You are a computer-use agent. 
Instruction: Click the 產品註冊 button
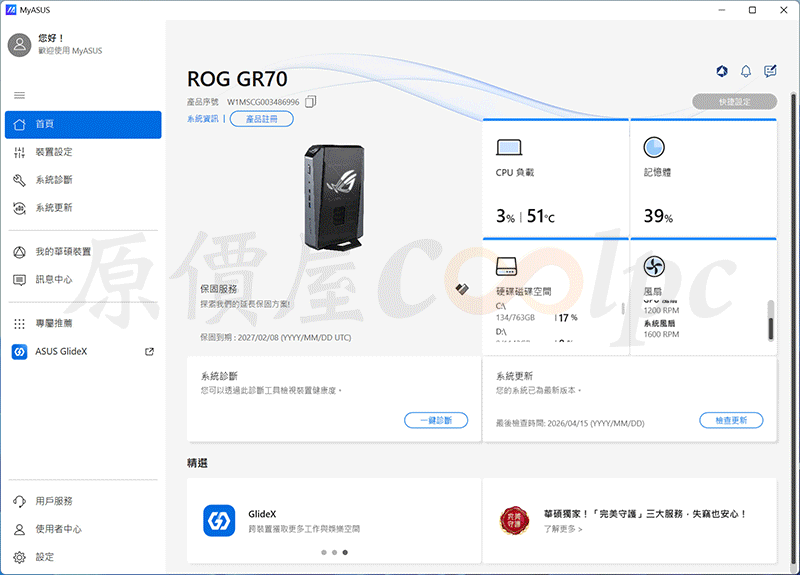point(262,119)
